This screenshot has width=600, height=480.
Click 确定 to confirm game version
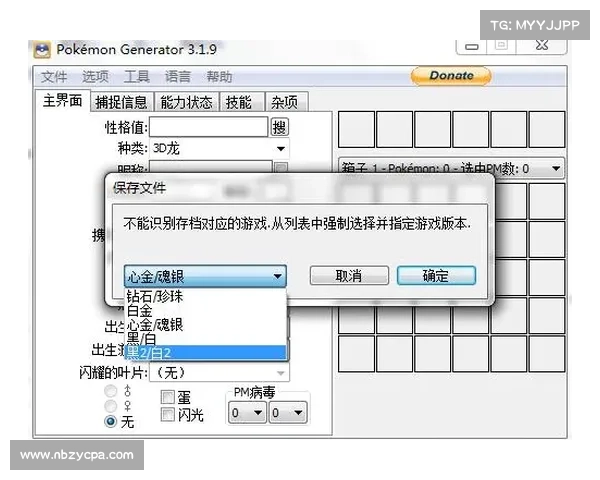click(x=436, y=276)
